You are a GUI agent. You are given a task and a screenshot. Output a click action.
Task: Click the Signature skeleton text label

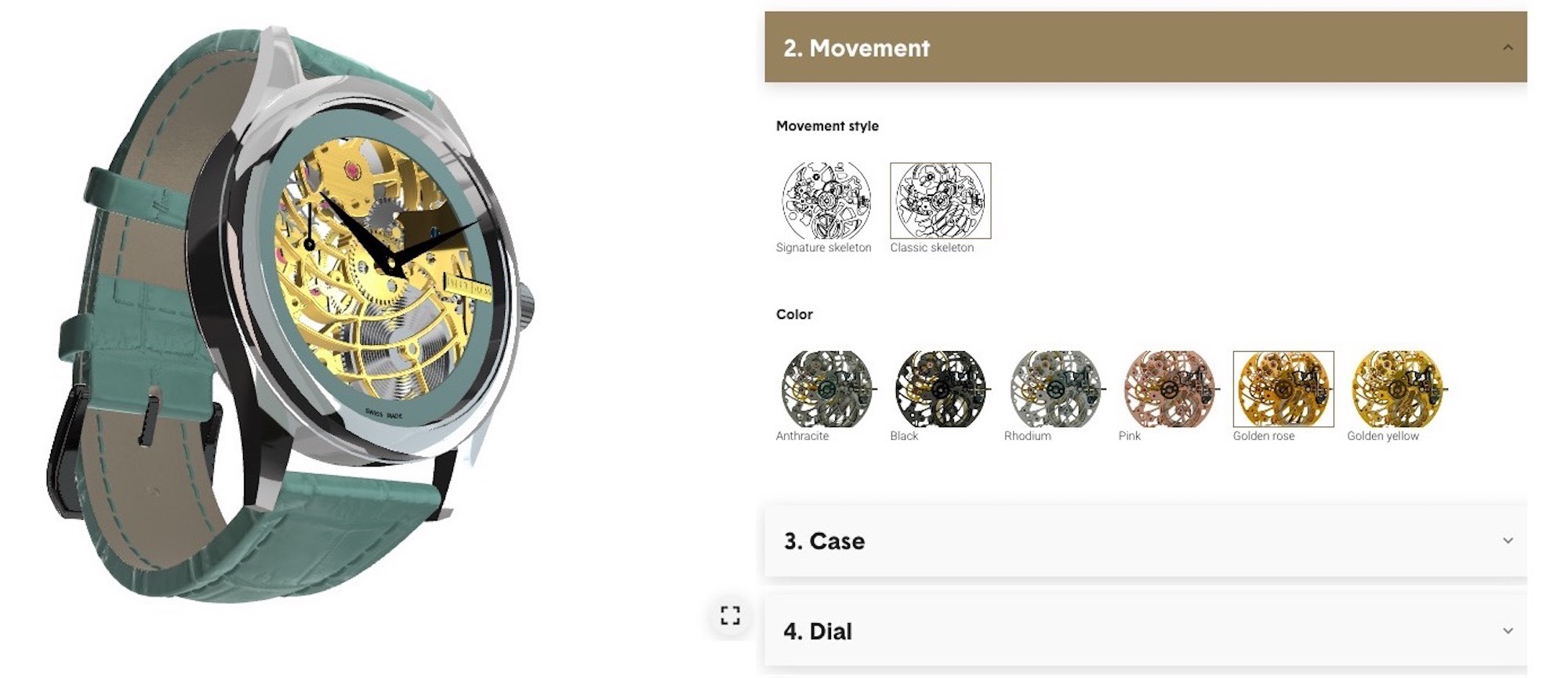click(x=823, y=248)
